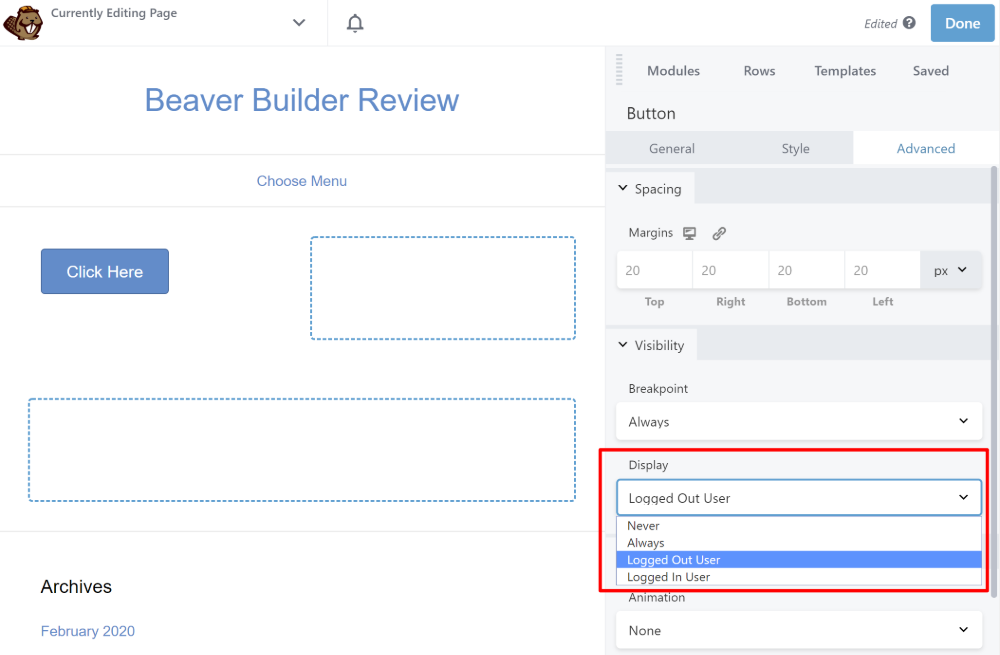
Task: Toggle the margins link icon
Action: tap(719, 233)
